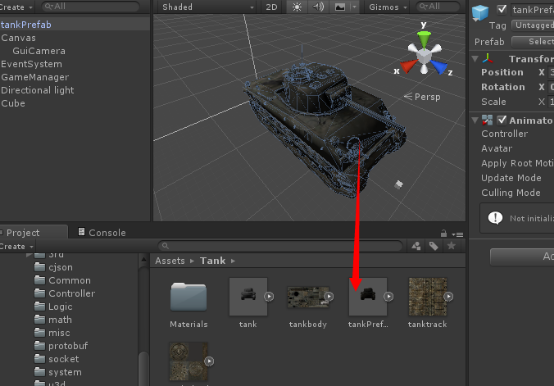554x386 pixels.
Task: Open hierarchy Create dropdown
Action: [16, 7]
